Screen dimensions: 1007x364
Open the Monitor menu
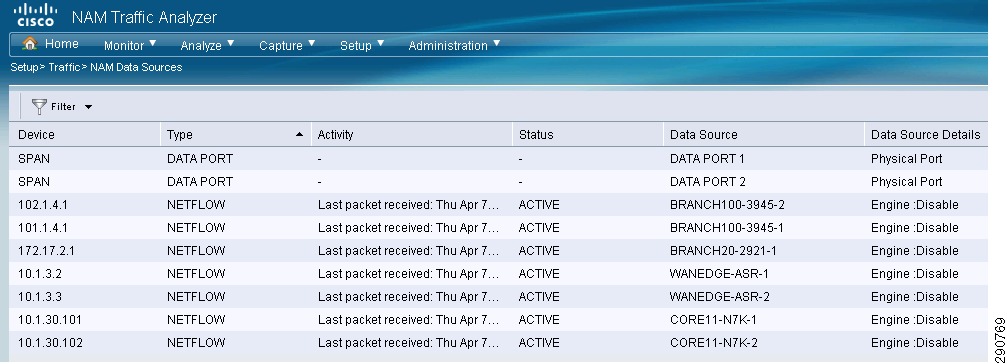[130, 46]
